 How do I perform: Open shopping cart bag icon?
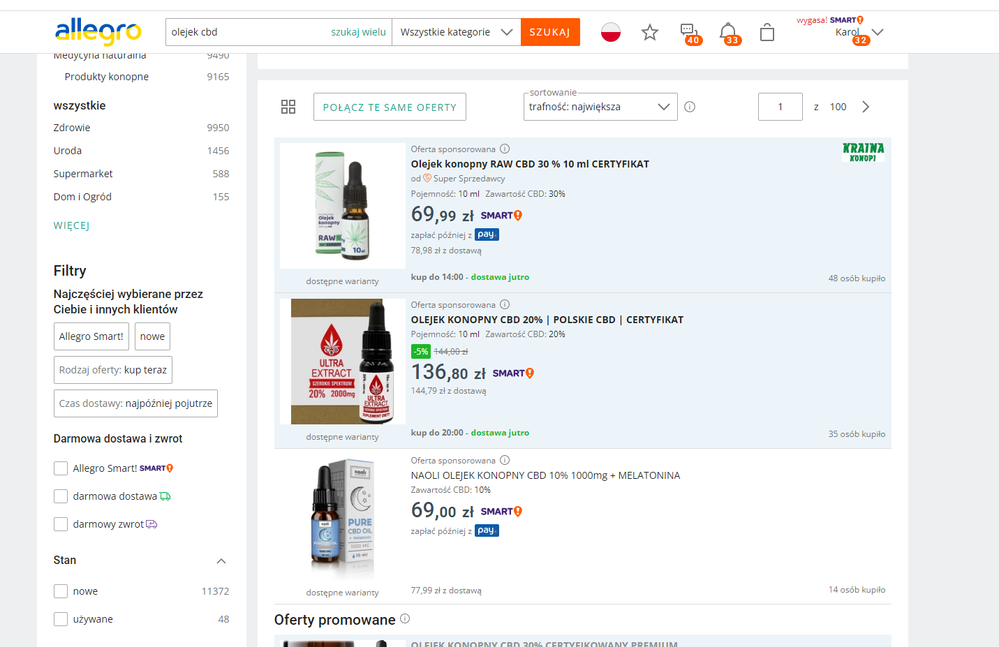pos(767,32)
